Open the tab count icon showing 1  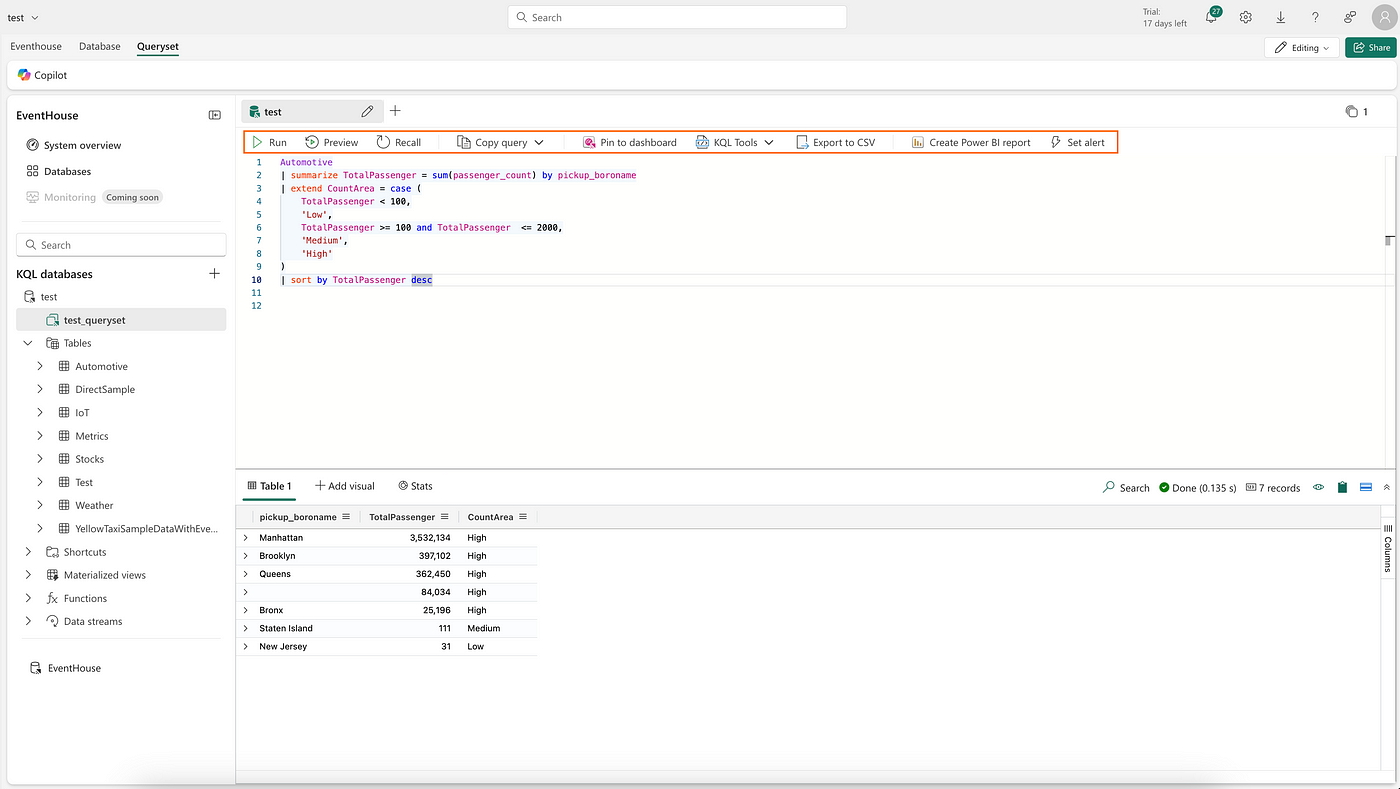[x=1357, y=112]
